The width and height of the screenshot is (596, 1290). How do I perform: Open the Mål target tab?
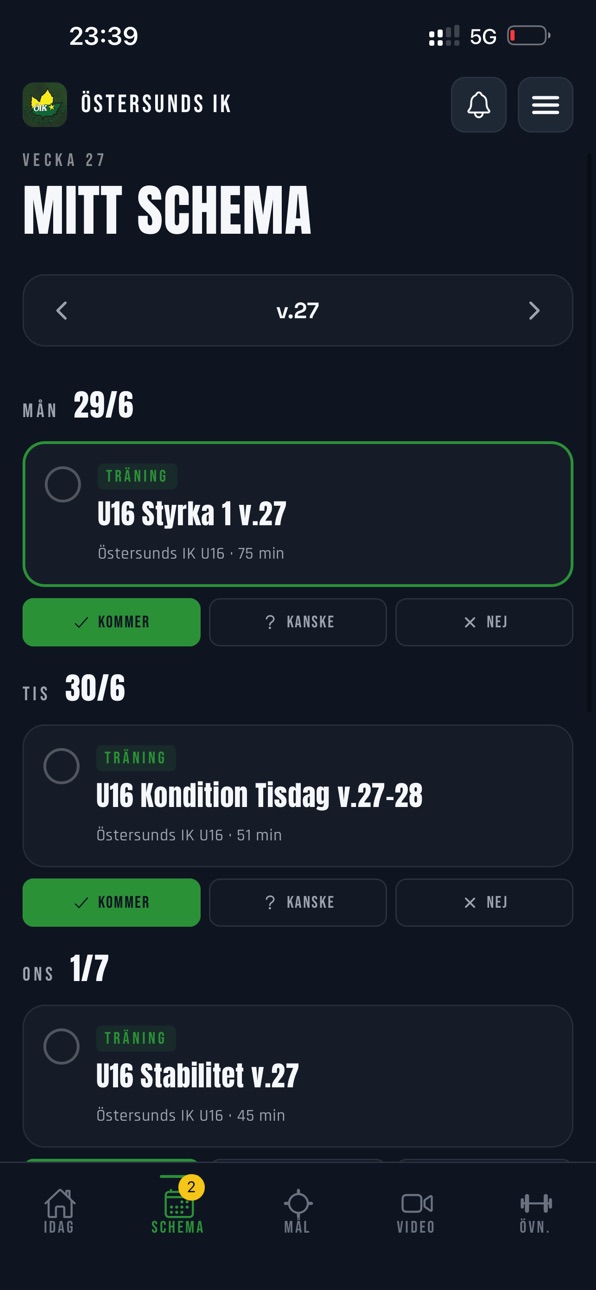coord(297,1211)
